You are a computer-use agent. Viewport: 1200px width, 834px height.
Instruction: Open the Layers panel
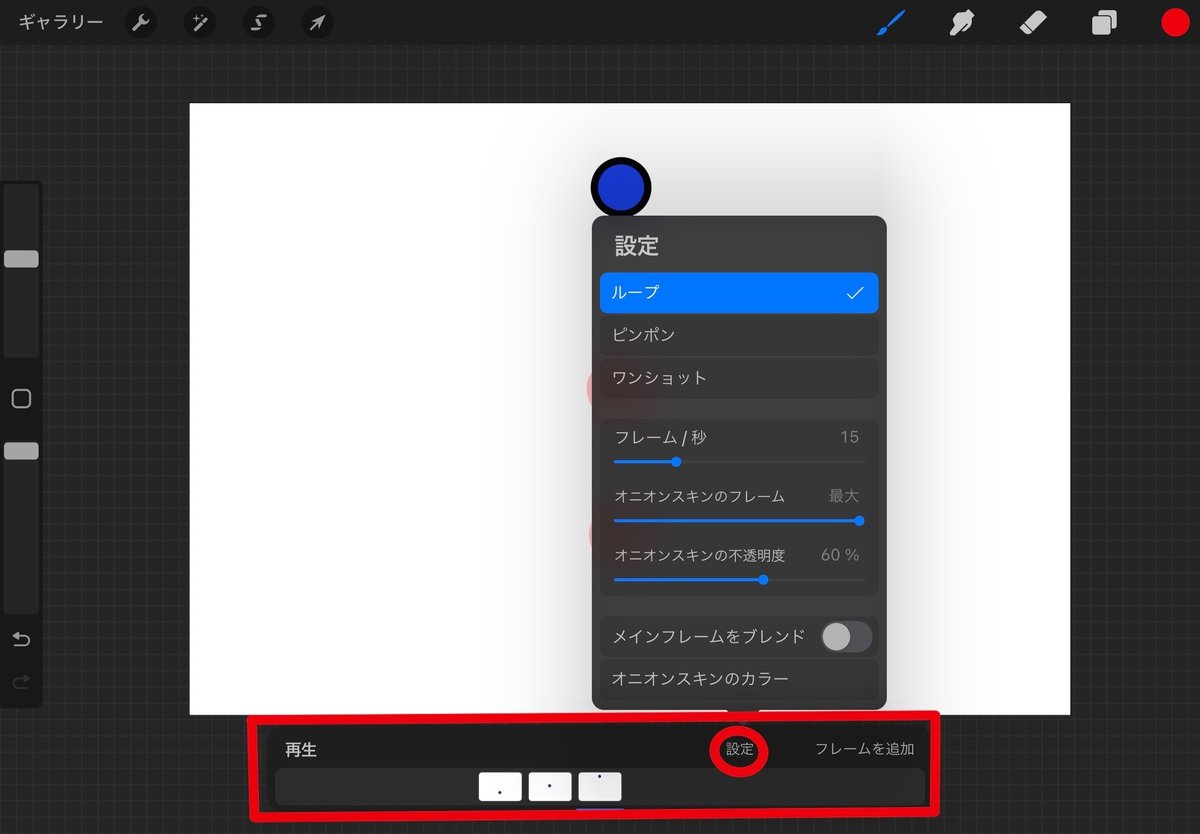[x=1104, y=23]
